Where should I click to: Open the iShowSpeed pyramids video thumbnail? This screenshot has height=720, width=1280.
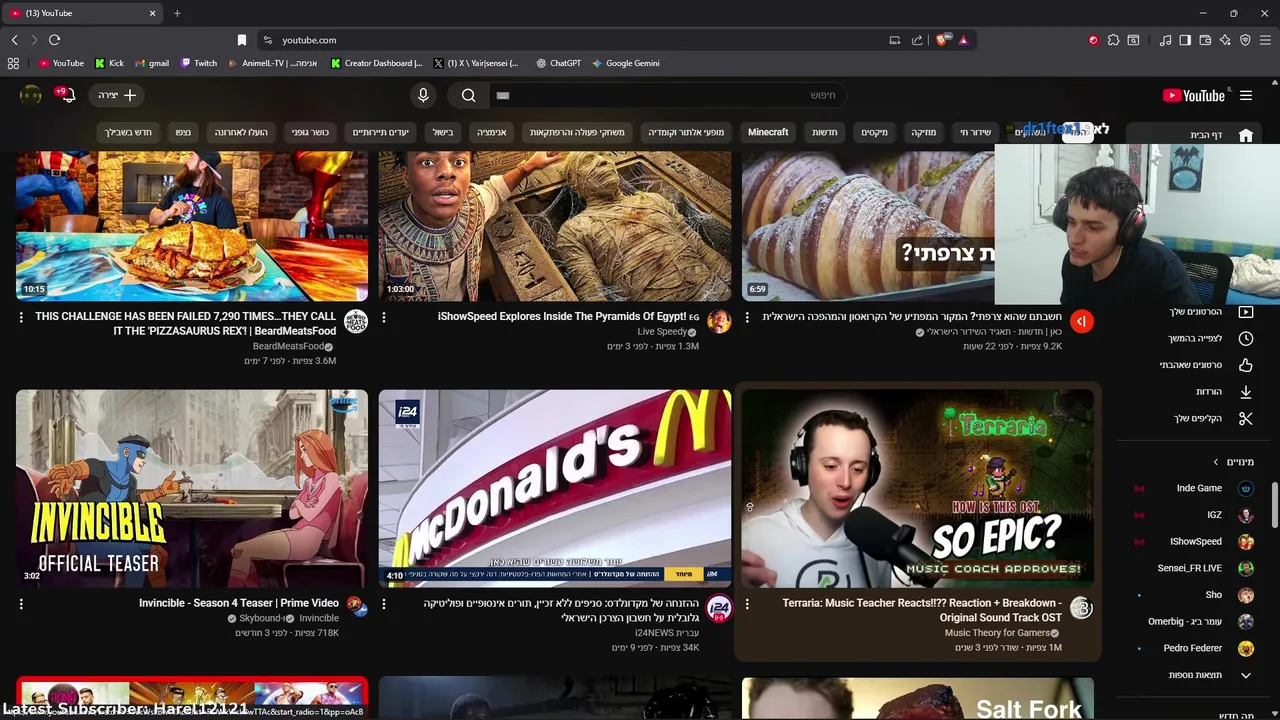click(x=555, y=225)
